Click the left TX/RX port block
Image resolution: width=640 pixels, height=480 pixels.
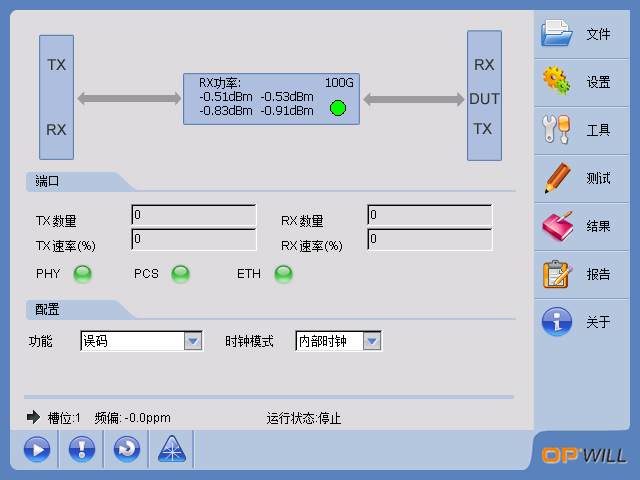pos(56,97)
